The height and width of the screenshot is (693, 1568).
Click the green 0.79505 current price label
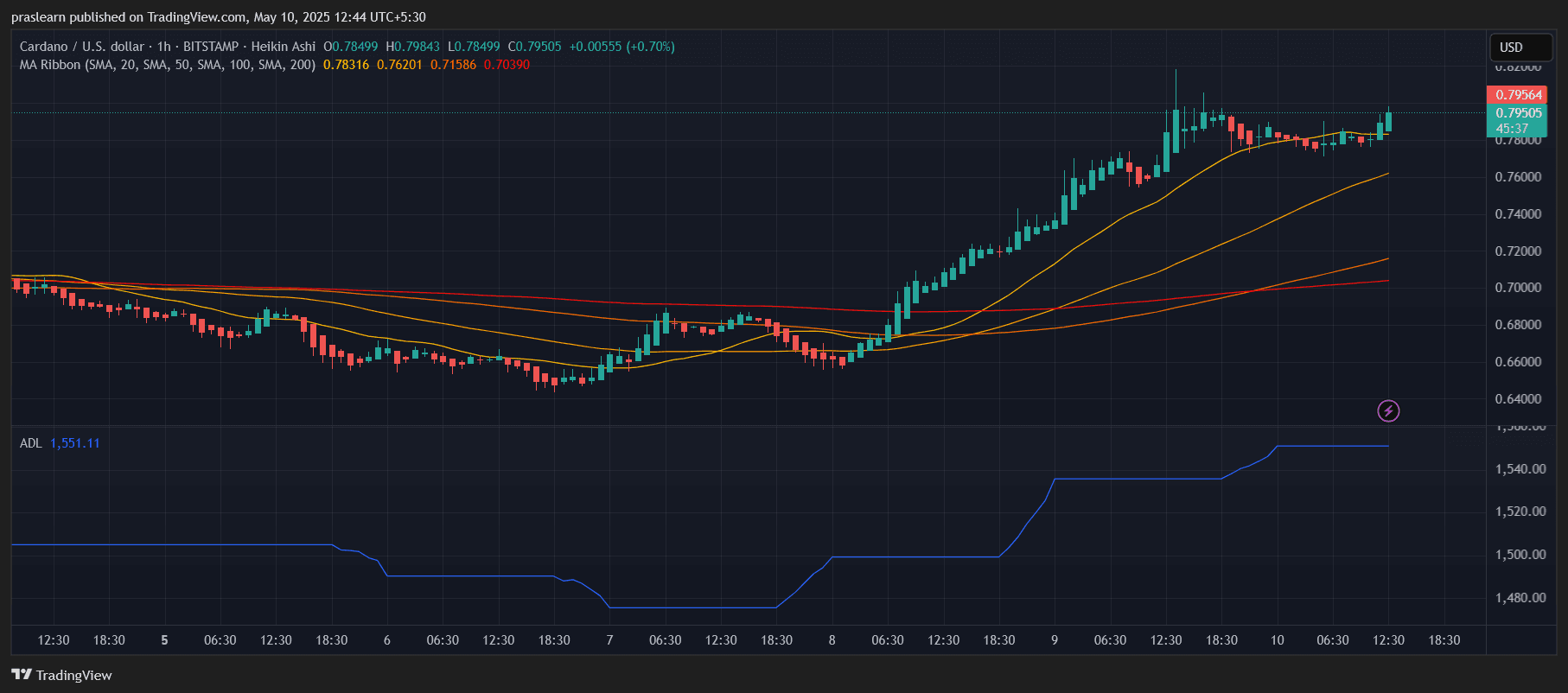pyautogui.click(x=1518, y=113)
